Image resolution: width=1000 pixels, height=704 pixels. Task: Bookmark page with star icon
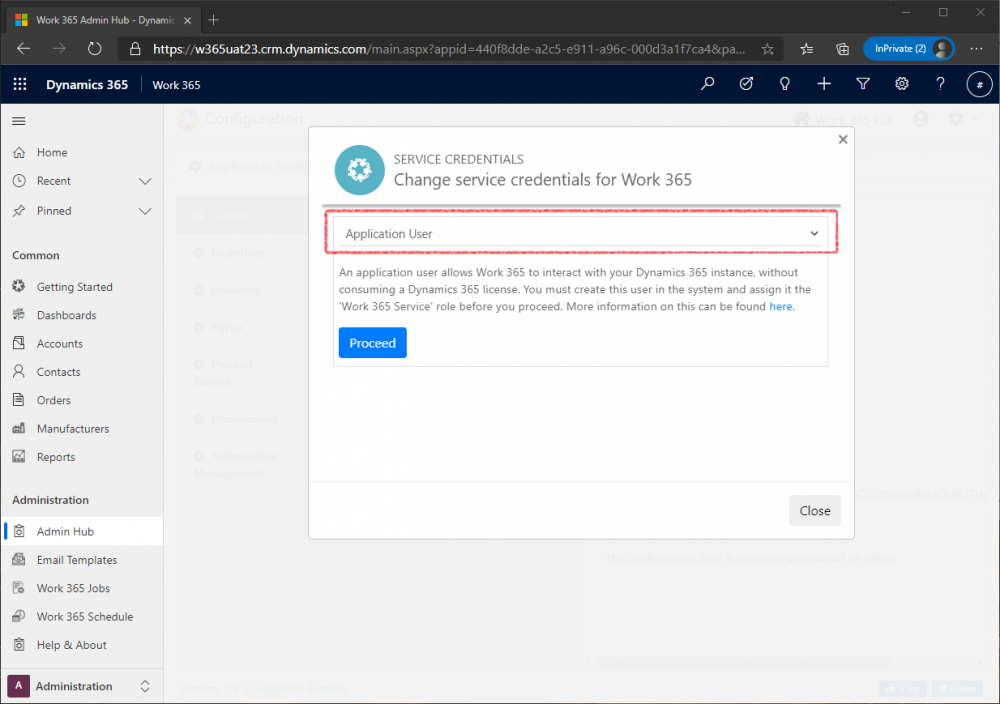[767, 49]
